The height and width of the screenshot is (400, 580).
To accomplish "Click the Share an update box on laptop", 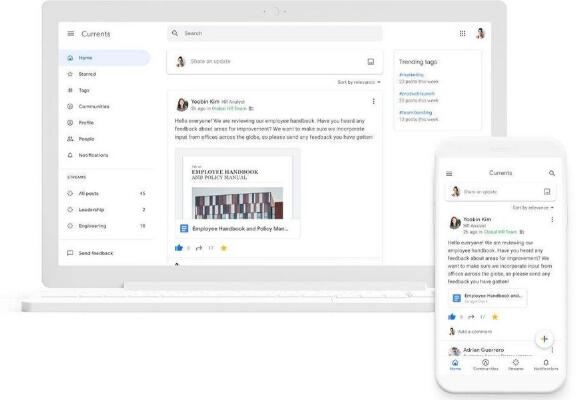I will pyautogui.click(x=275, y=62).
